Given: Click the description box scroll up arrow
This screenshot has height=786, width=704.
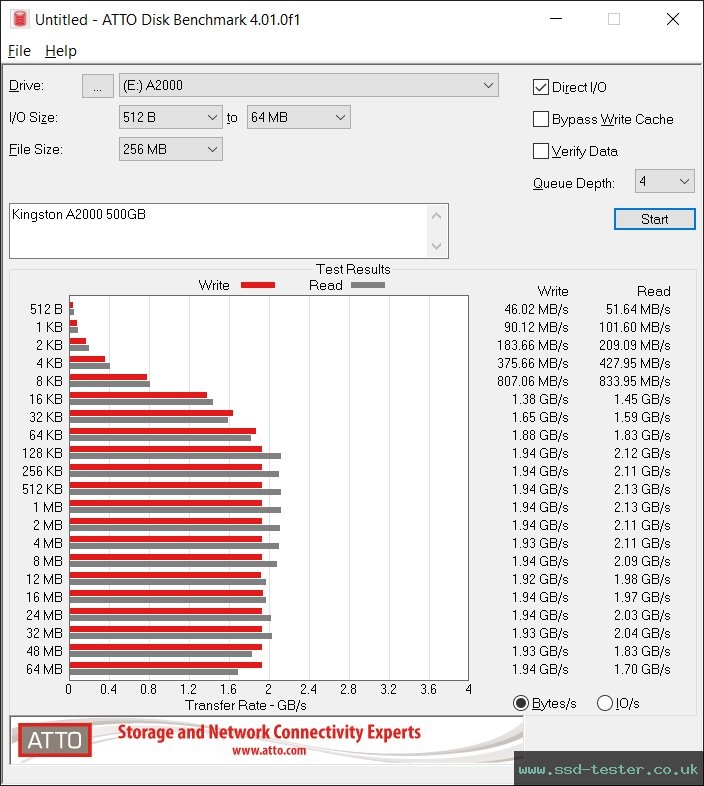Looking at the screenshot, I should point(436,216).
